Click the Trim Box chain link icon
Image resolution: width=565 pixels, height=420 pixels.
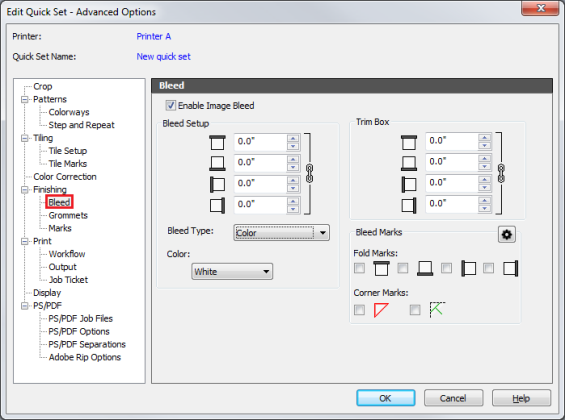click(x=501, y=173)
